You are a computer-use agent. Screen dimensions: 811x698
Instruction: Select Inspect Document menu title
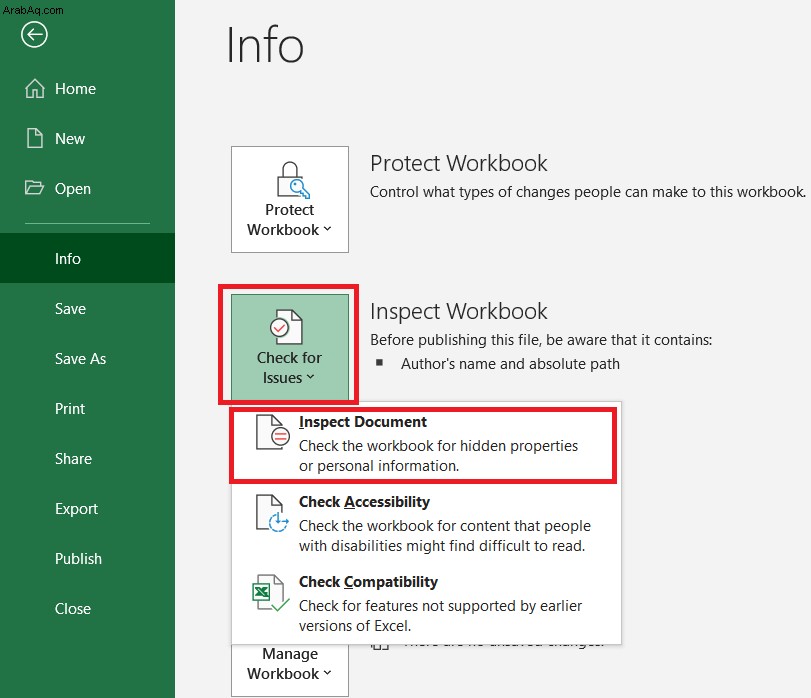[x=363, y=422]
